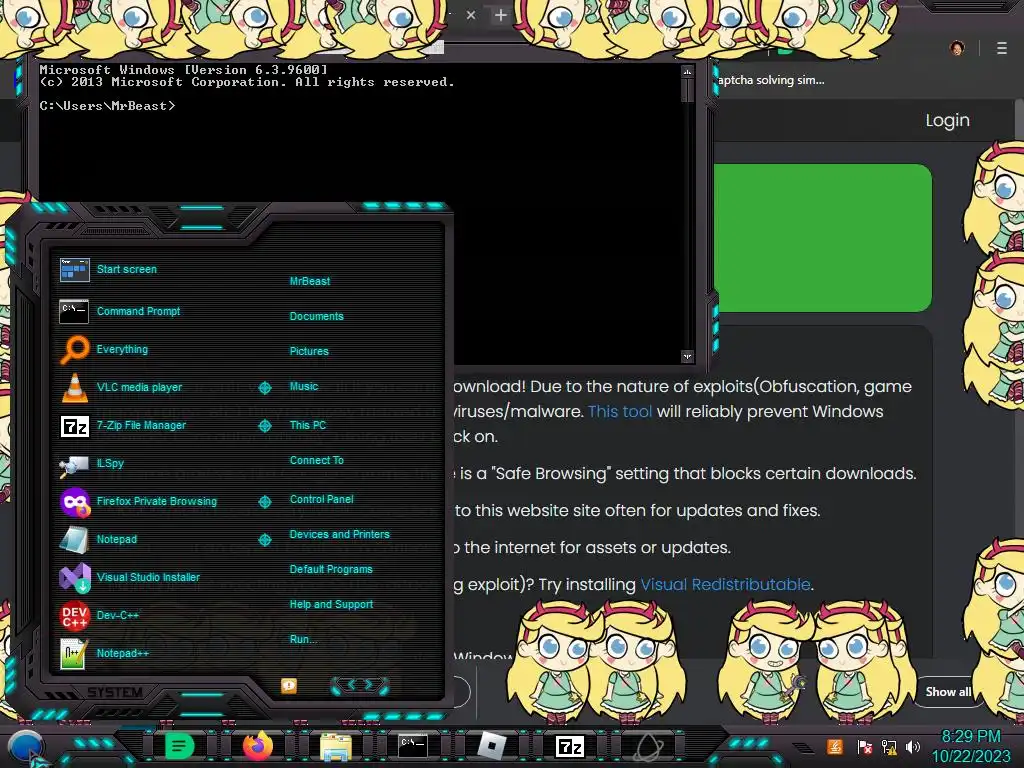Click the Login link on the webpage
This screenshot has width=1024, height=768.
948,120
